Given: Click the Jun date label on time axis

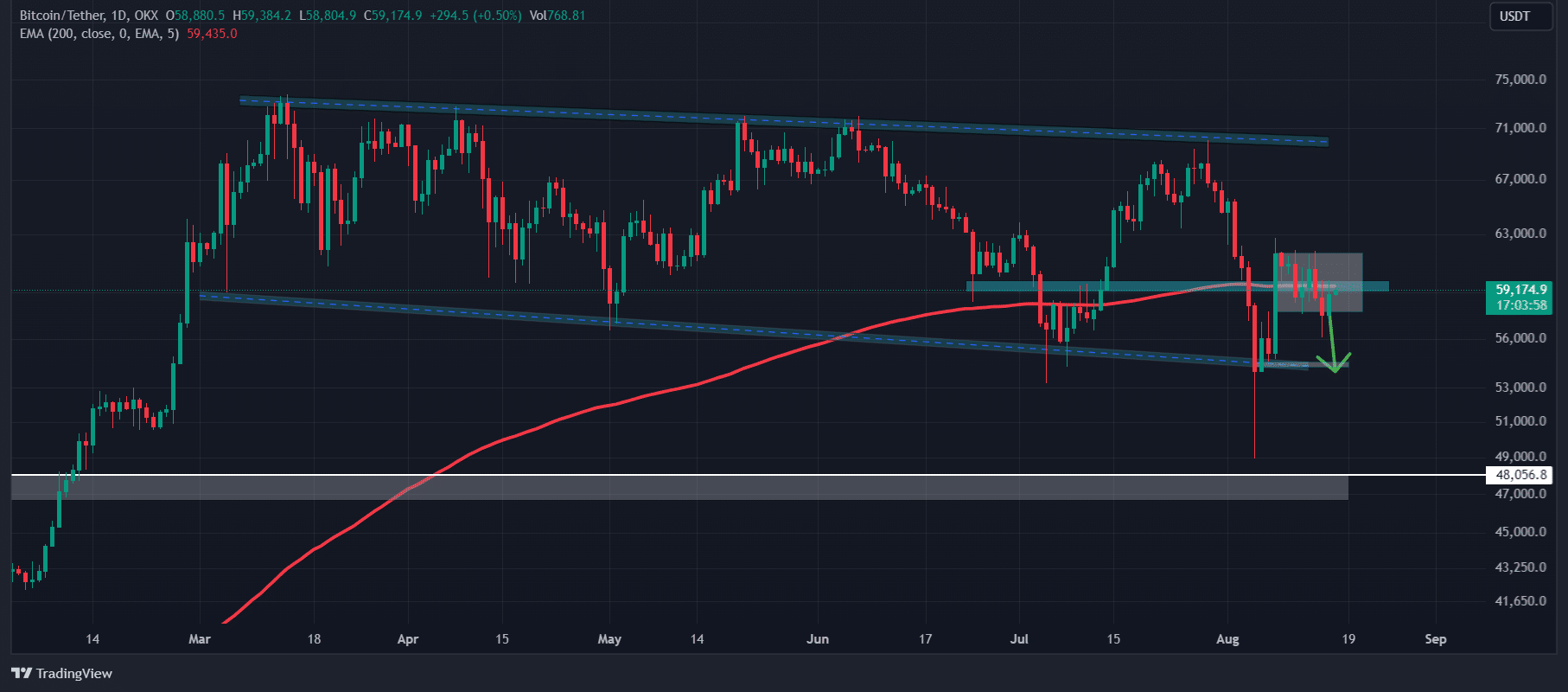Looking at the screenshot, I should point(817,639).
